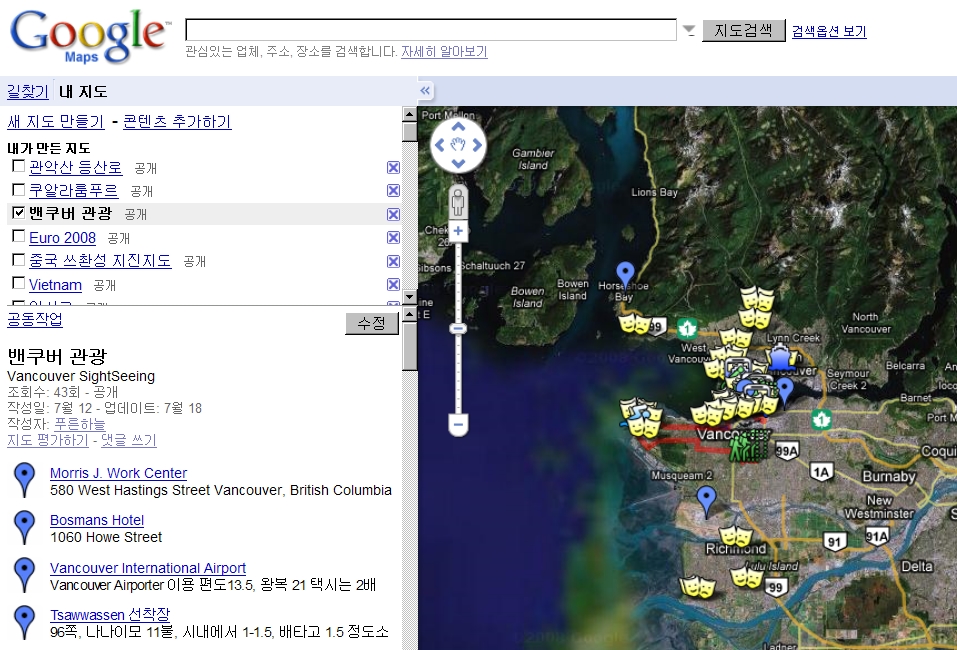Open the author 푸른하늘 link
The width and height of the screenshot is (957, 650).
pyautogui.click(x=79, y=424)
